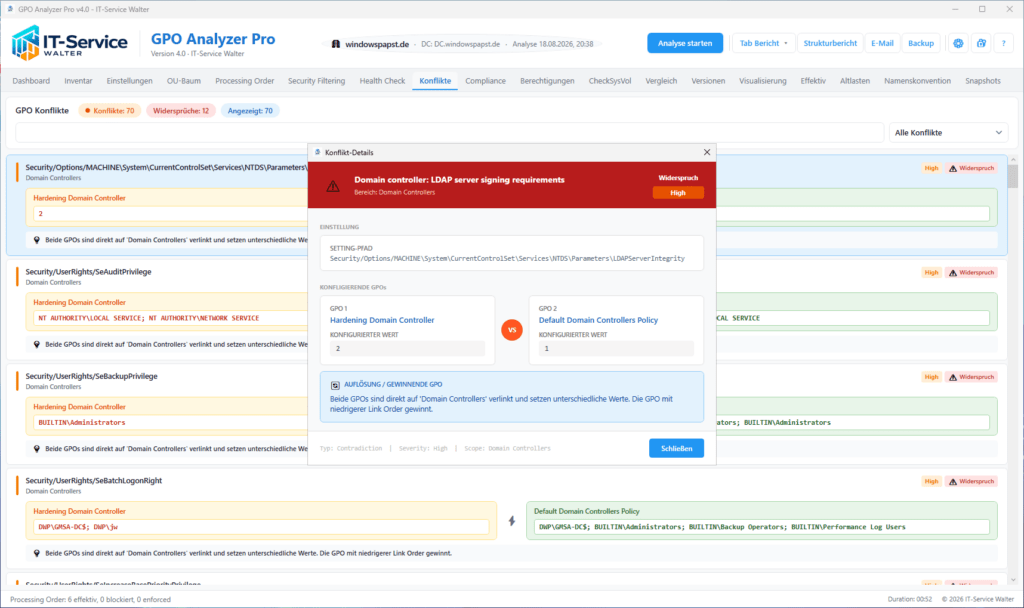
Task: Click the E-Mail button
Action: coord(882,43)
